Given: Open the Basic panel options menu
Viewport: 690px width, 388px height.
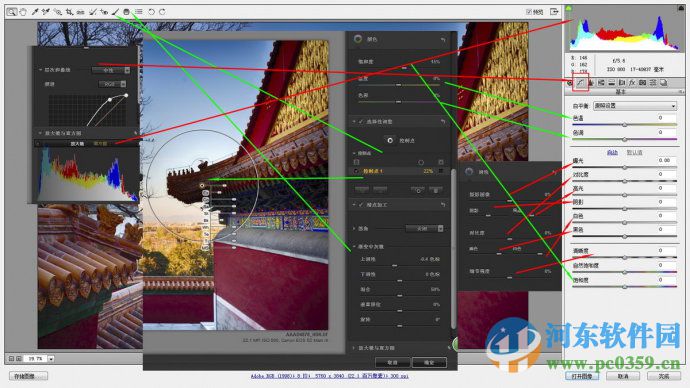Looking at the screenshot, I should point(681,92).
